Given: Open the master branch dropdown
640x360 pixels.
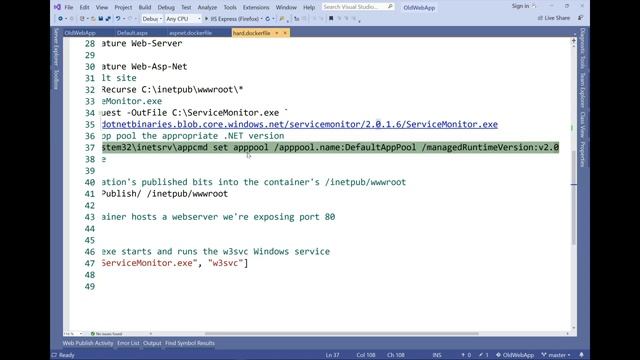Looking at the screenshot, I should (556, 355).
